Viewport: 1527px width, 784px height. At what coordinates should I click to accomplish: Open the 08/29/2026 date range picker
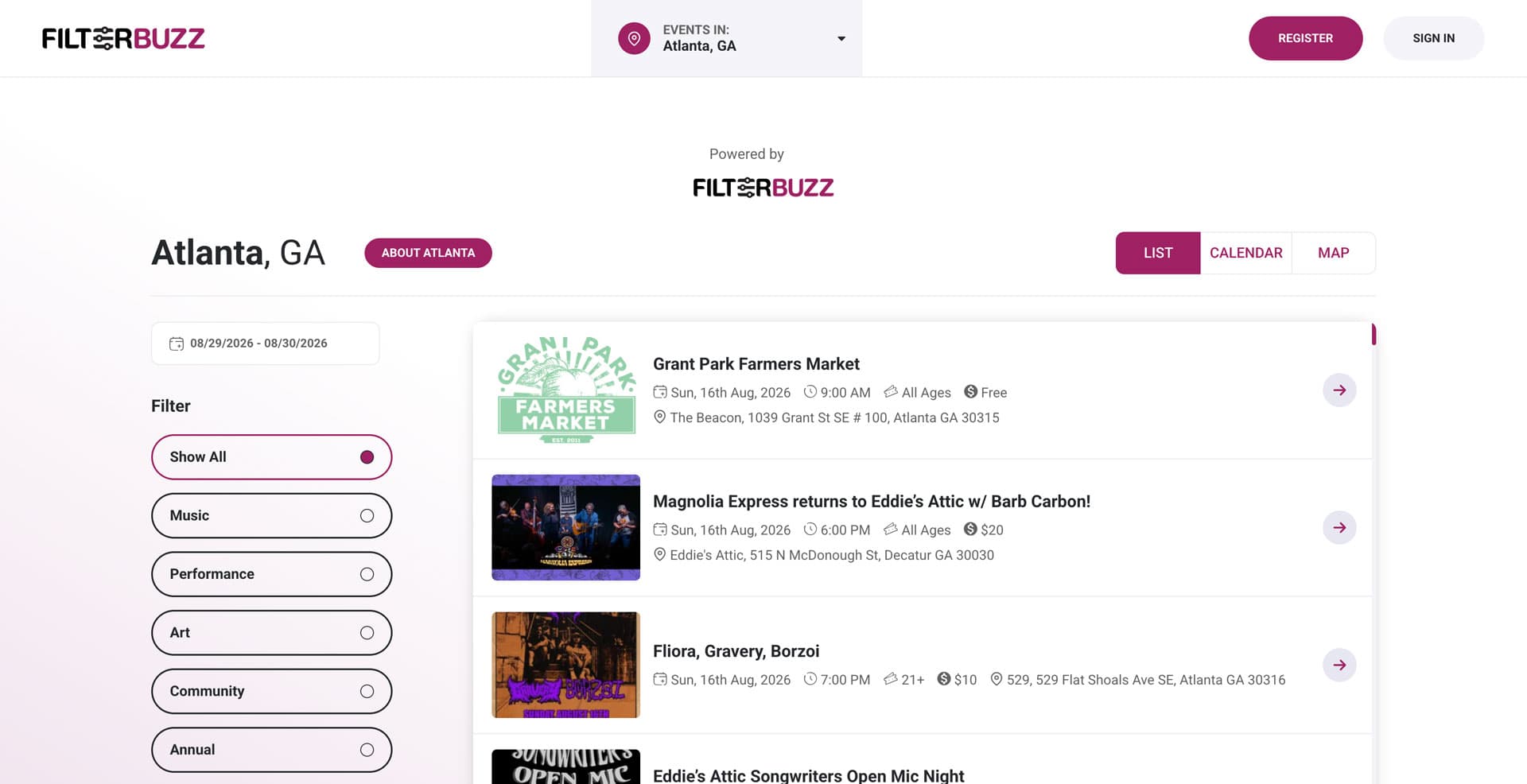(x=266, y=343)
